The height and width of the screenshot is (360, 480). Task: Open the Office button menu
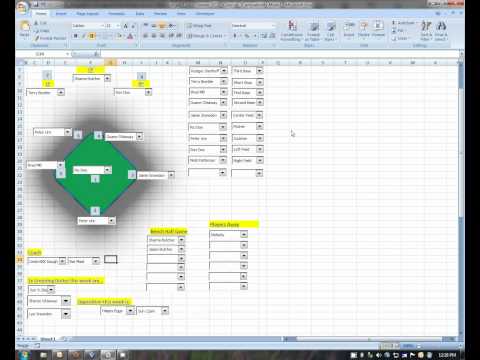coord(23,7)
